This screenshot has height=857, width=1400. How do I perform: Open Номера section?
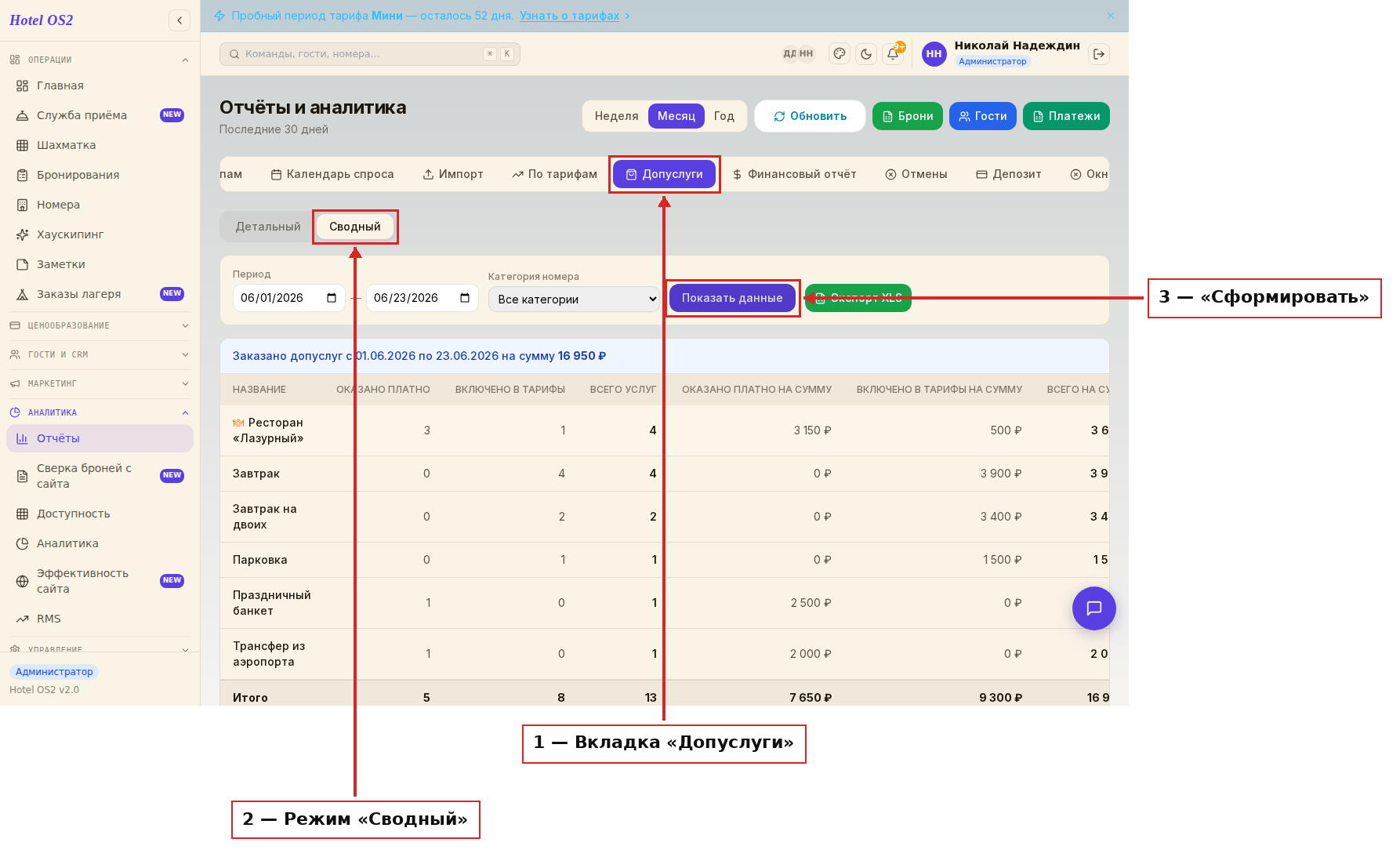coord(100,205)
